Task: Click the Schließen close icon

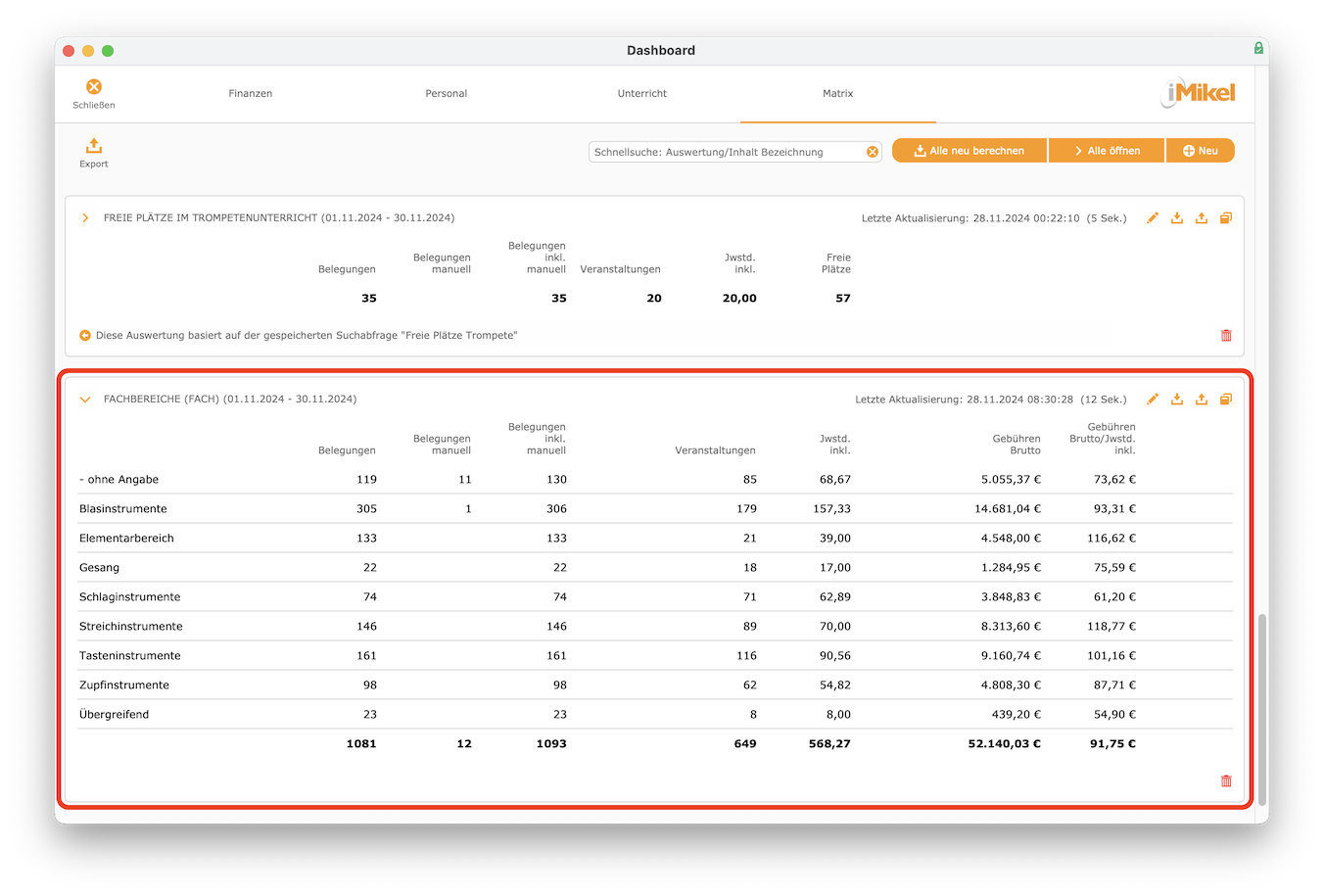Action: (x=94, y=87)
